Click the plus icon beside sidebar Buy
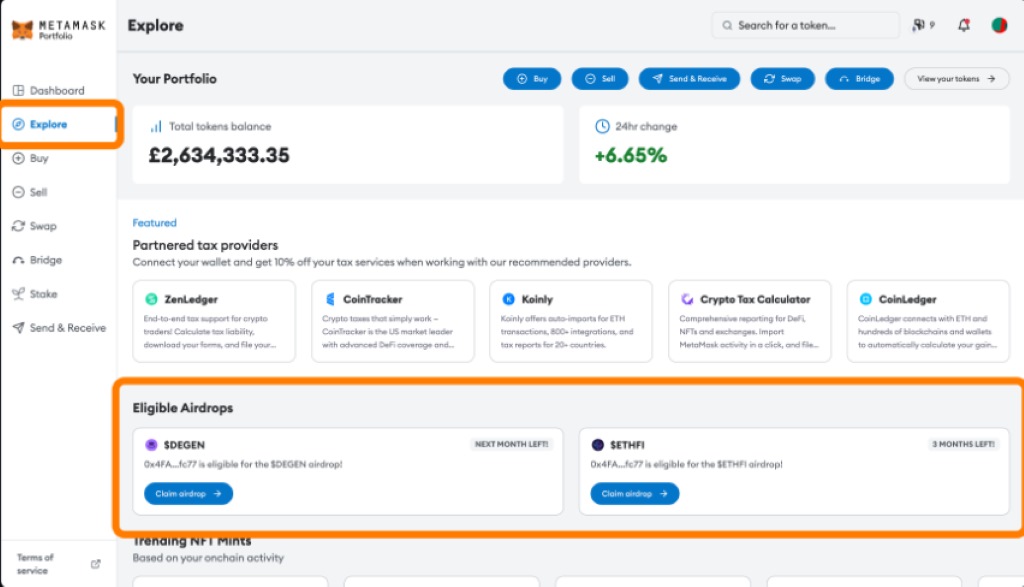This screenshot has height=587, width=1024. click(18, 158)
